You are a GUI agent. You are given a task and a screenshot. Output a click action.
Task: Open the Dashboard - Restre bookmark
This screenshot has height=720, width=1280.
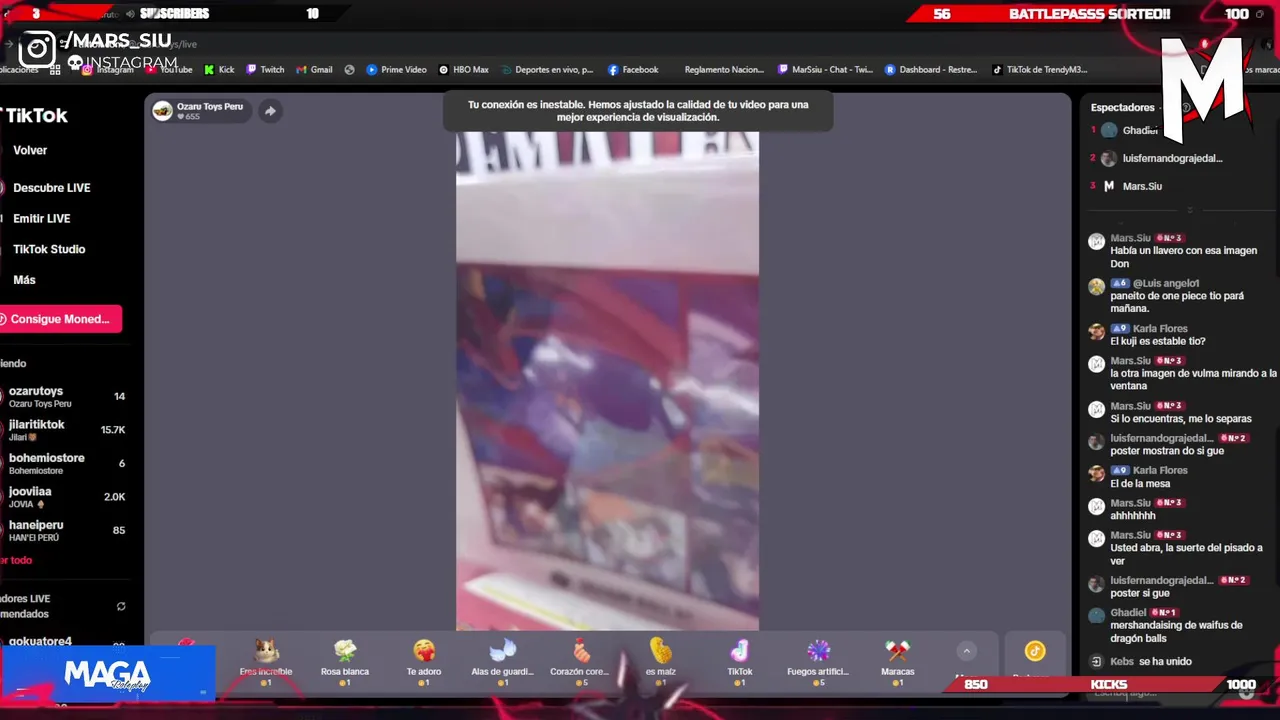point(931,70)
